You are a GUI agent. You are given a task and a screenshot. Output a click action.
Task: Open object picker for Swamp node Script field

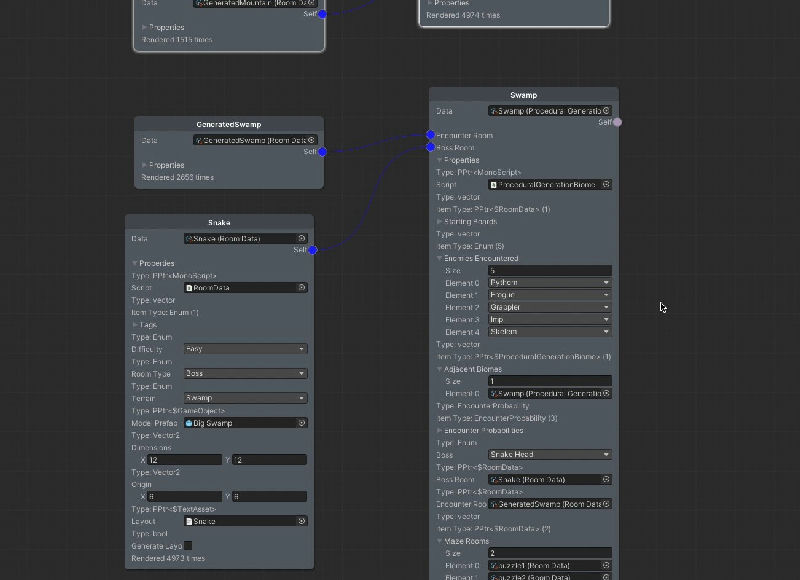tap(607, 185)
